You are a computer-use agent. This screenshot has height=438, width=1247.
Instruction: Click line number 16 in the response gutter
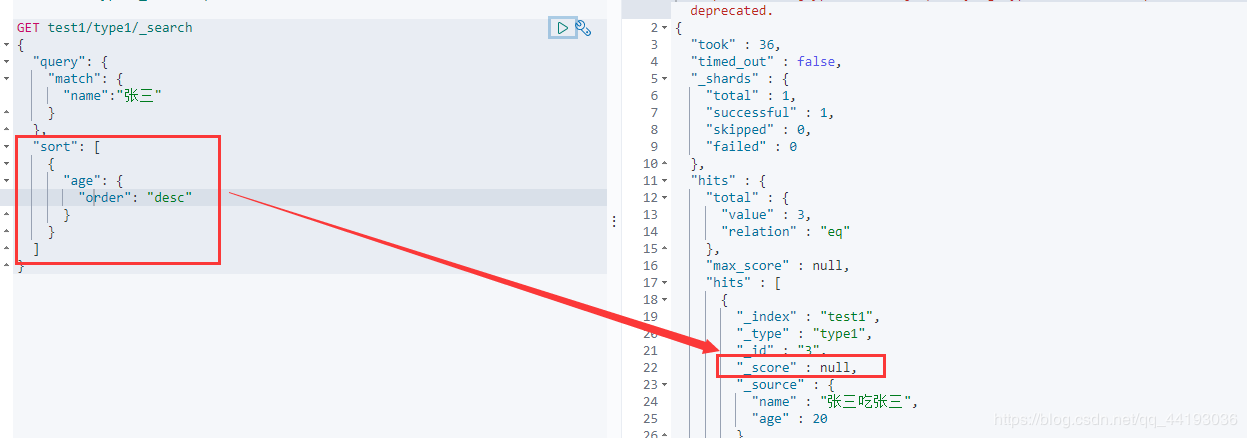[650, 266]
